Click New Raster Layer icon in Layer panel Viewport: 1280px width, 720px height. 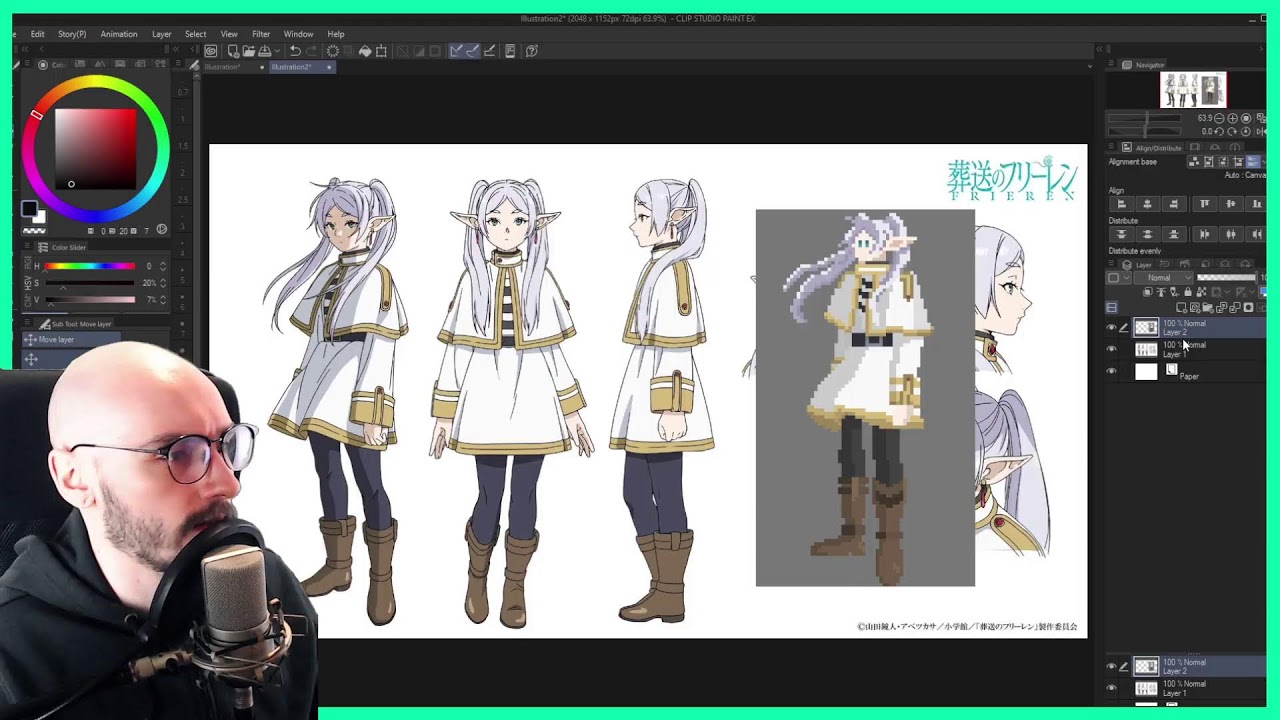tap(1181, 307)
